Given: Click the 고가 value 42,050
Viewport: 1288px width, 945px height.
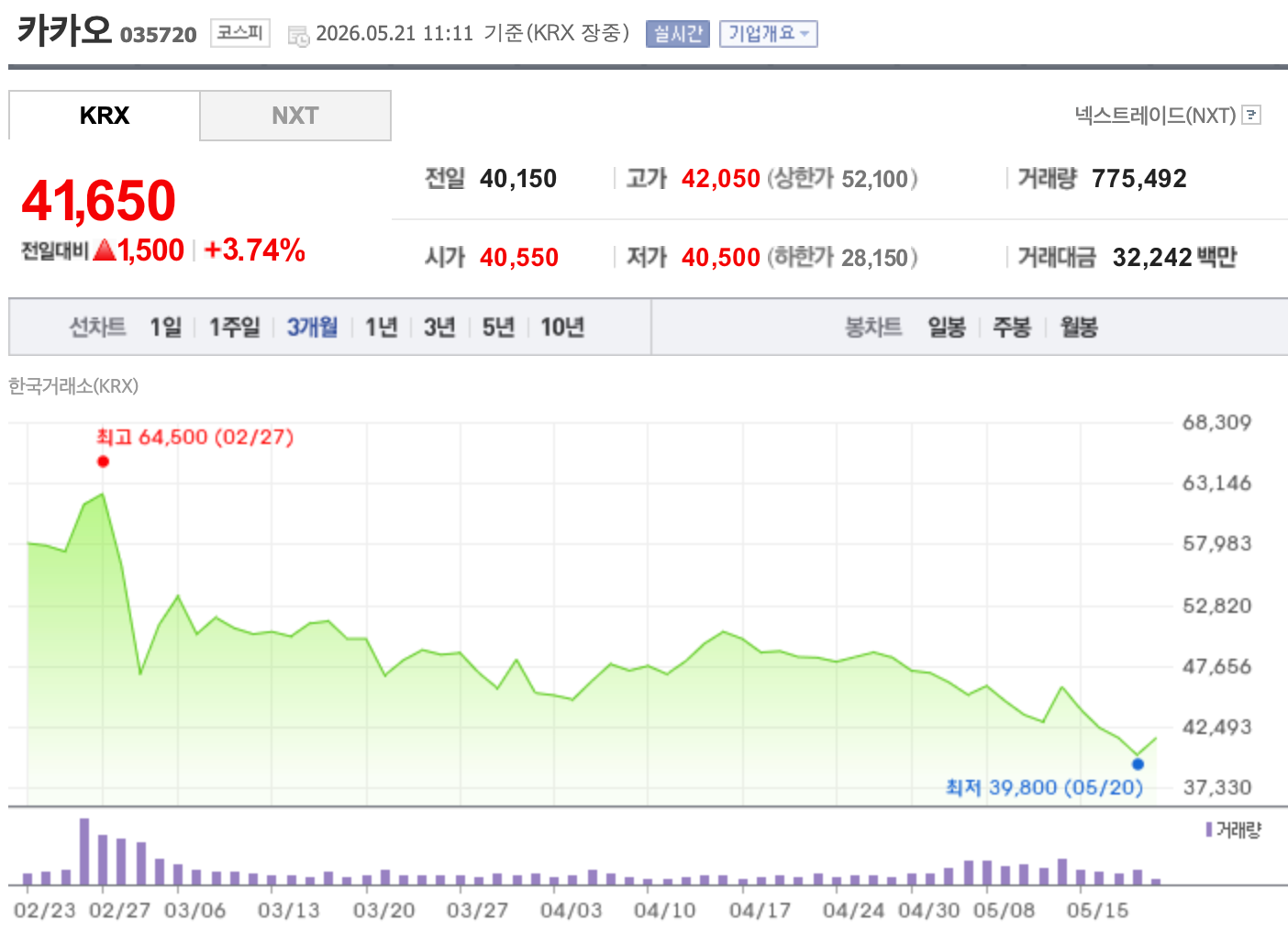Looking at the screenshot, I should (x=721, y=179).
